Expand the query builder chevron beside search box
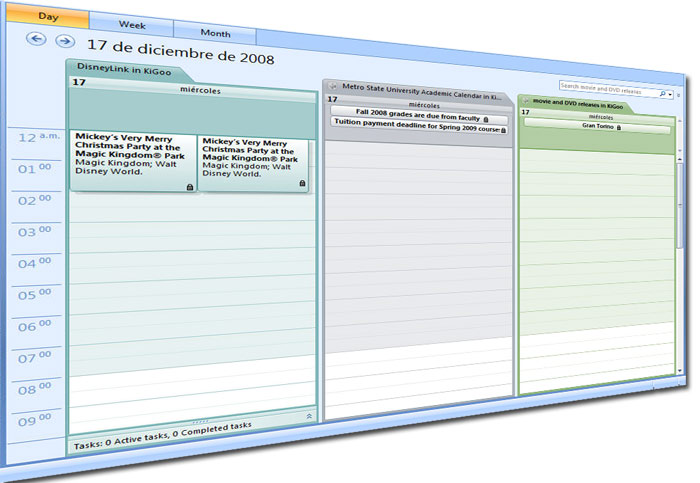 [679, 95]
